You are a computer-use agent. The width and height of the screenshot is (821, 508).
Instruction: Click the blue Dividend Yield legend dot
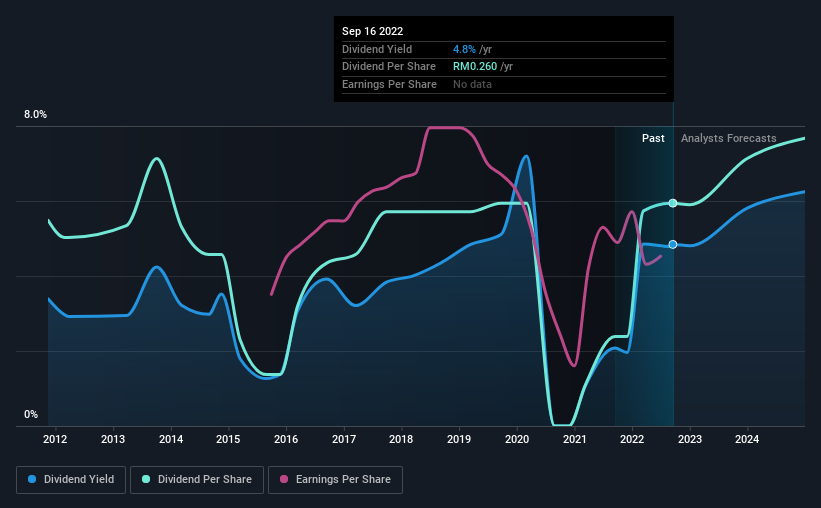(32, 479)
